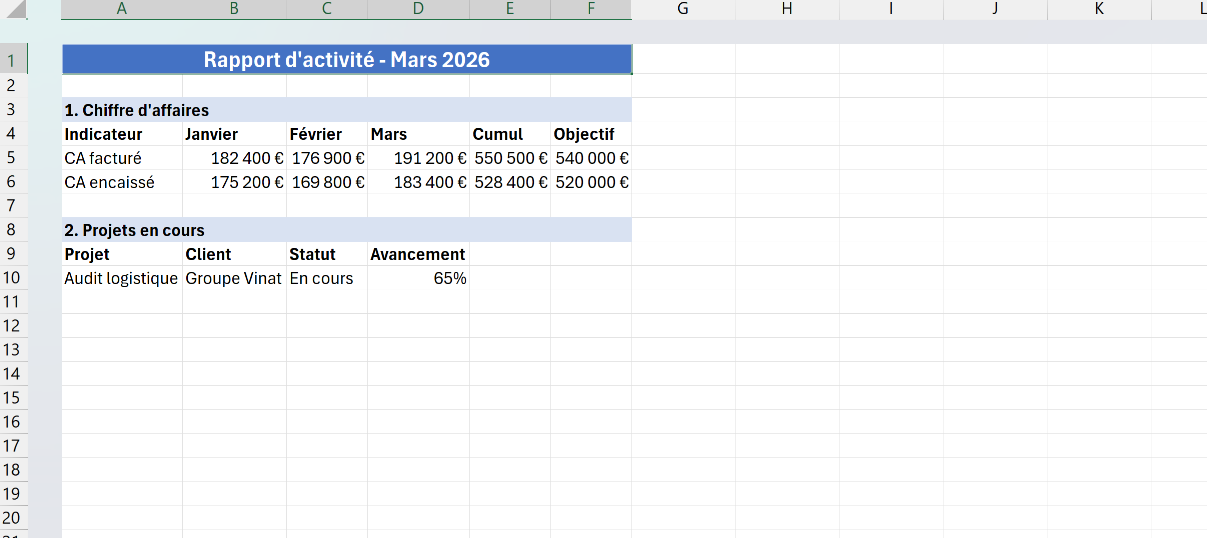
Task: Select row 11 via its row header
Action: click(x=13, y=302)
